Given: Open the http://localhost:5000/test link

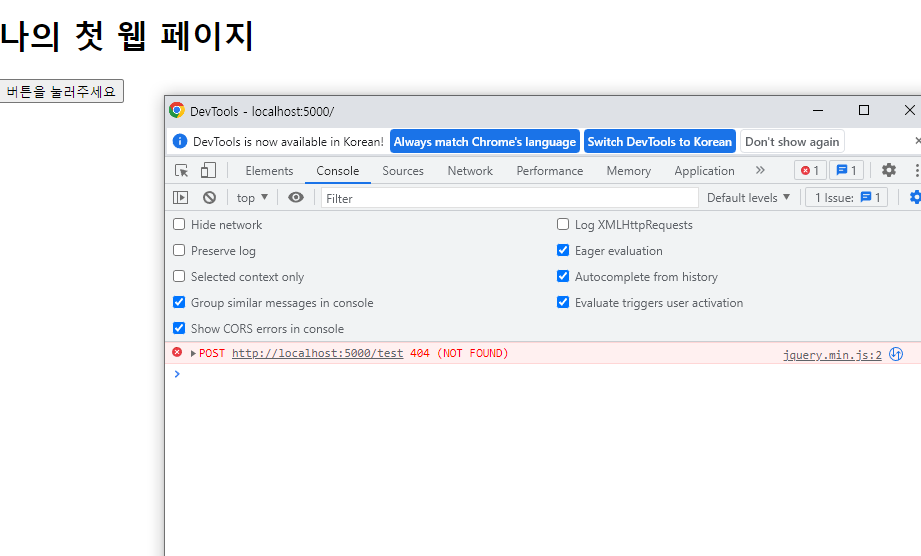Looking at the screenshot, I should pyautogui.click(x=317, y=353).
